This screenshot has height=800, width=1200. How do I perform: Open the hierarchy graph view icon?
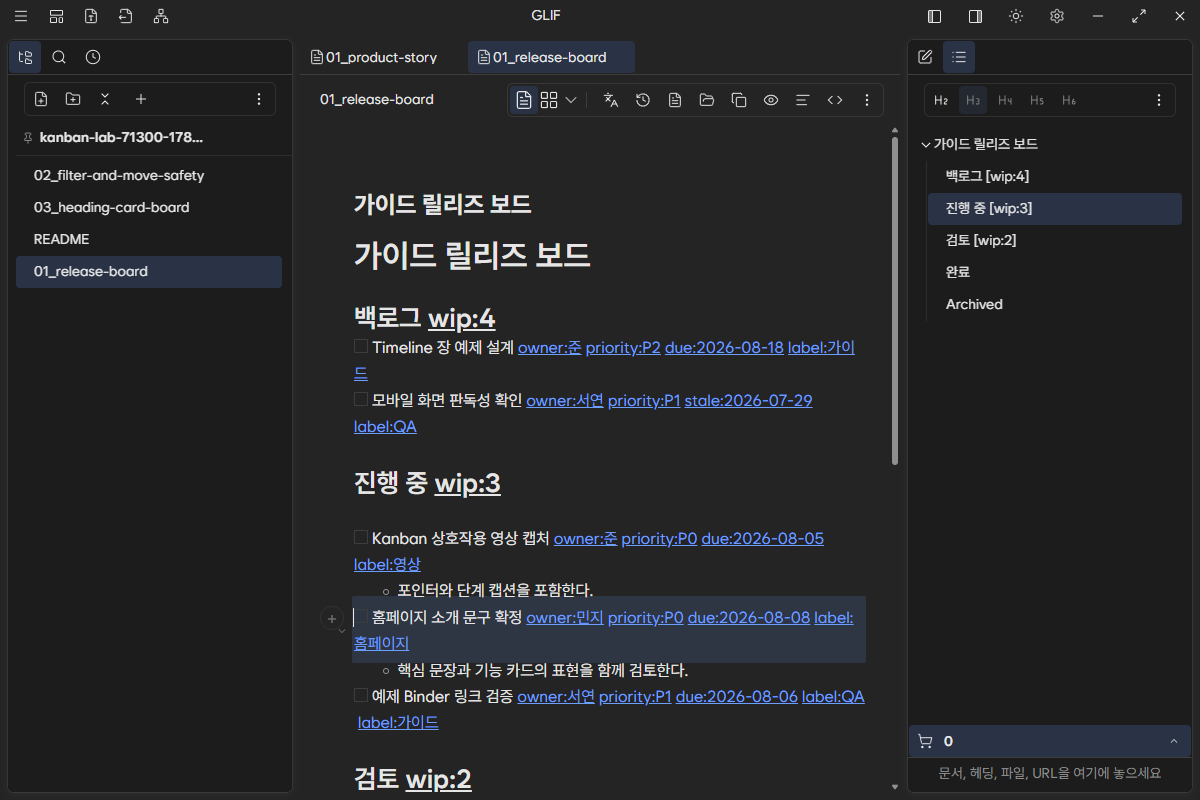[x=161, y=16]
